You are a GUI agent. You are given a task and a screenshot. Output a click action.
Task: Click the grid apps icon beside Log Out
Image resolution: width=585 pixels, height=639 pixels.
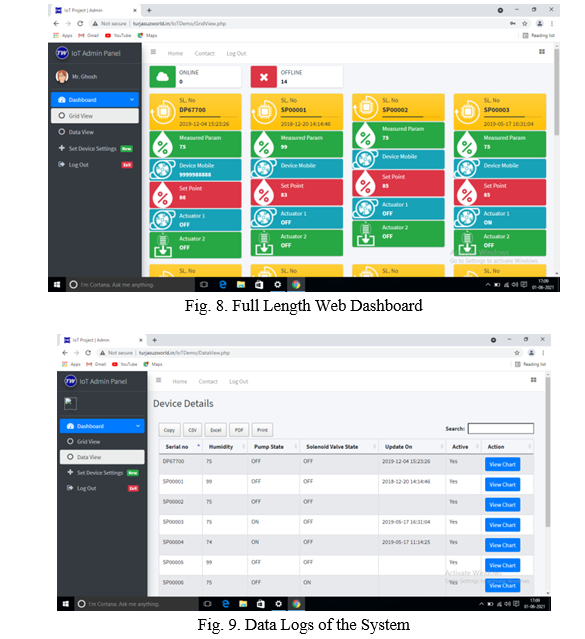click(542, 52)
